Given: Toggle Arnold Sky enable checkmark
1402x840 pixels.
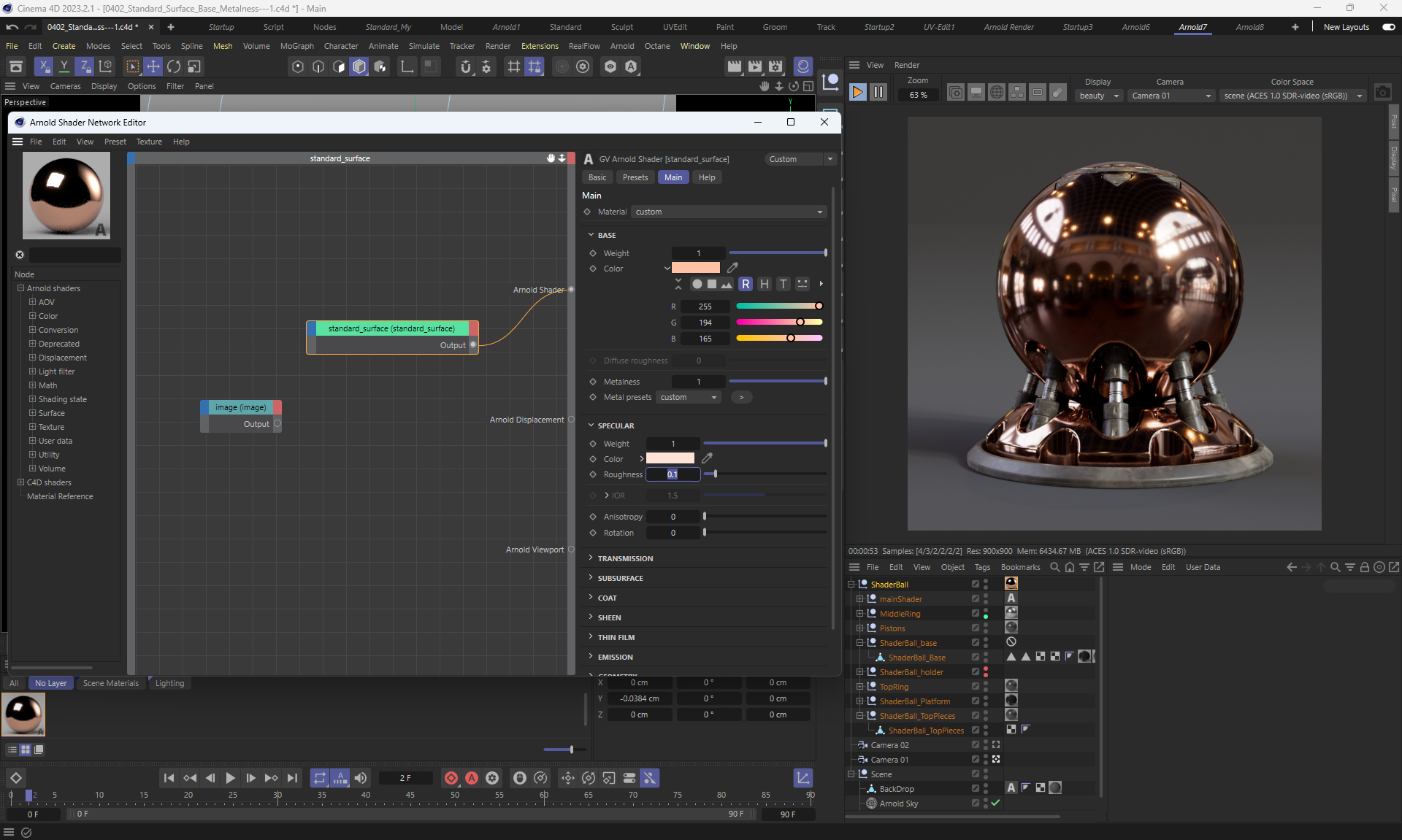Looking at the screenshot, I should click(995, 803).
